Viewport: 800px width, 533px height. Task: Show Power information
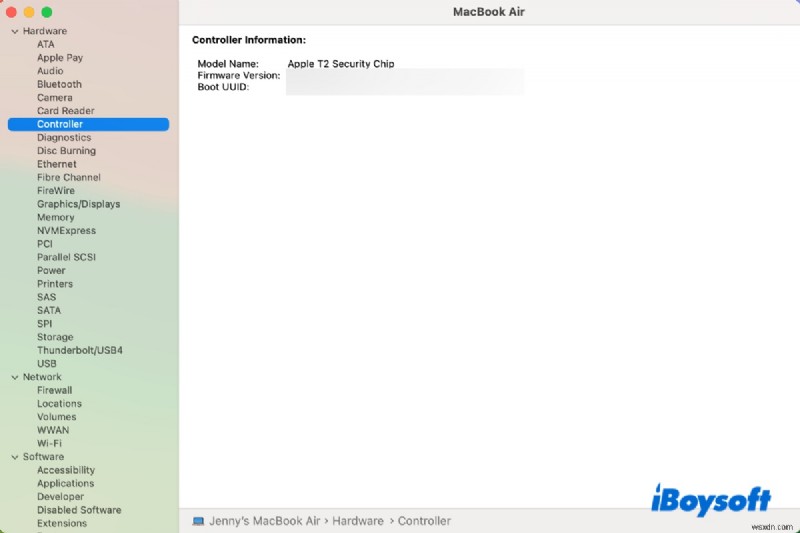point(51,270)
